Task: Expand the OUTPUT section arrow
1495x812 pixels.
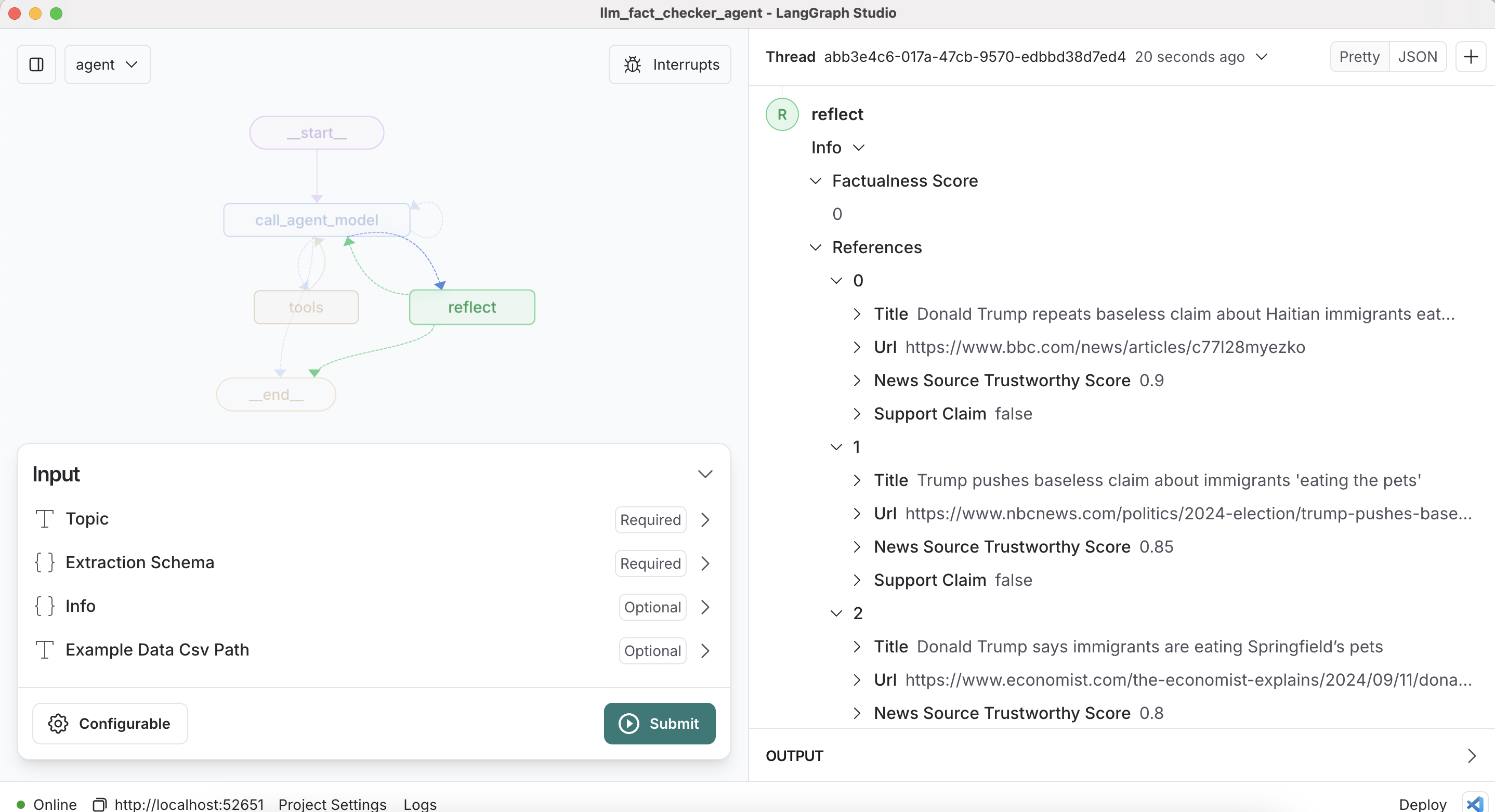Action: point(1471,756)
